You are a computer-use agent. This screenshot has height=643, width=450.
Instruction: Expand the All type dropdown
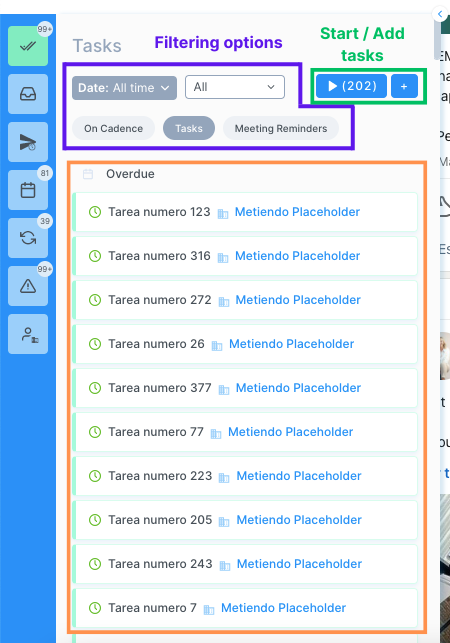235,87
